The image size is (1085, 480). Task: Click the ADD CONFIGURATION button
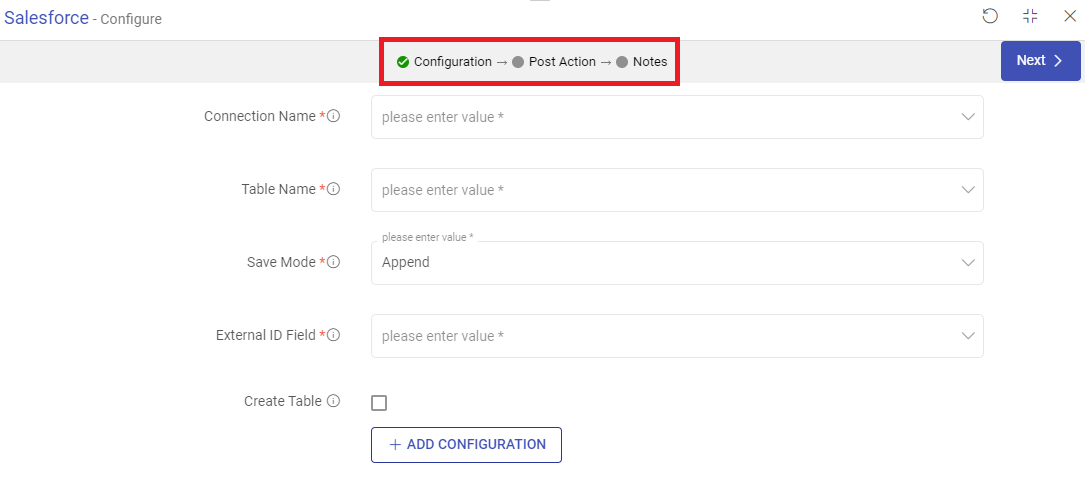(x=466, y=445)
